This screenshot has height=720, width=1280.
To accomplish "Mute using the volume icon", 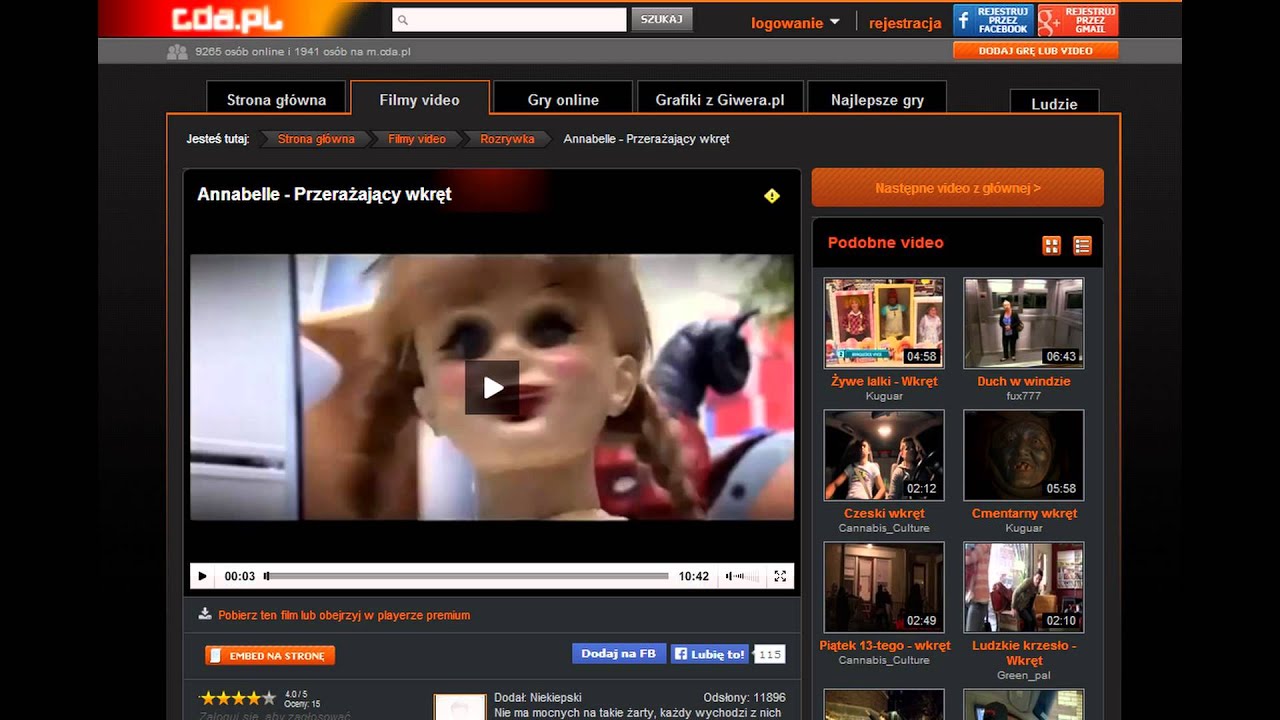I will (730, 576).
